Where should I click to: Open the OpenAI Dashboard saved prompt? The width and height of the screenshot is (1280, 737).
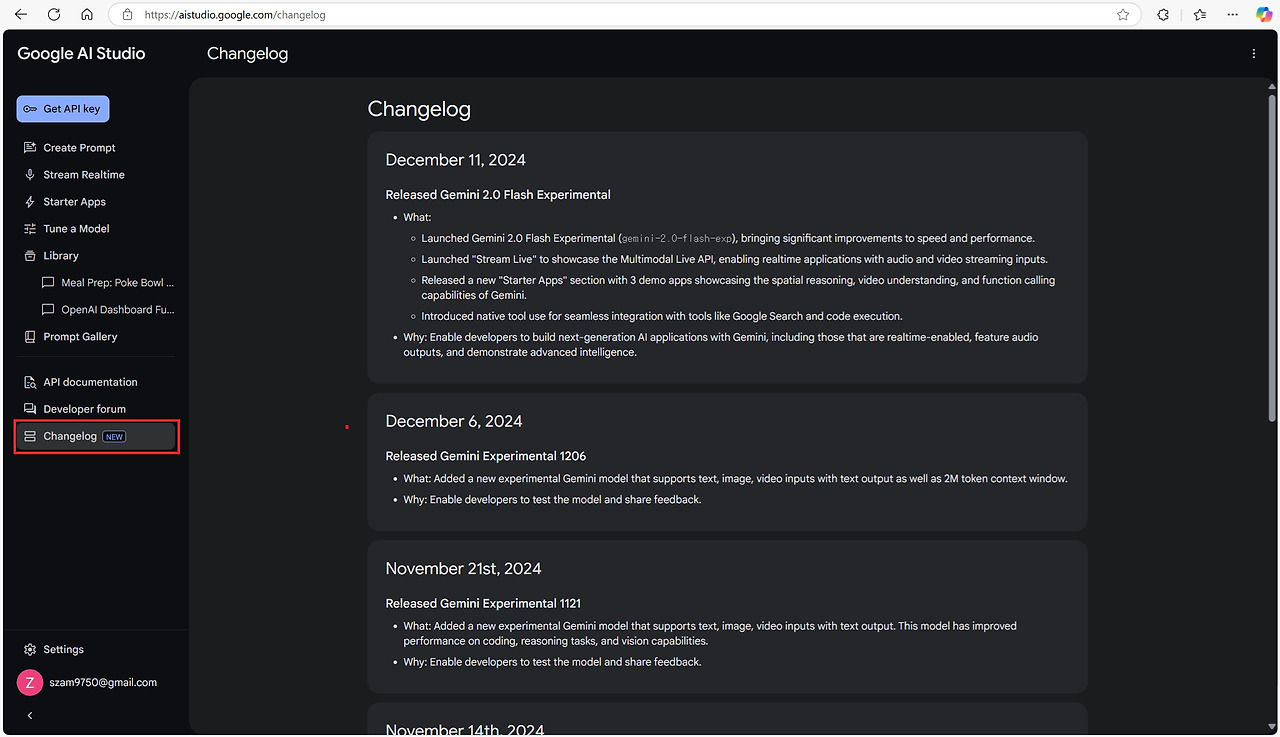click(109, 310)
